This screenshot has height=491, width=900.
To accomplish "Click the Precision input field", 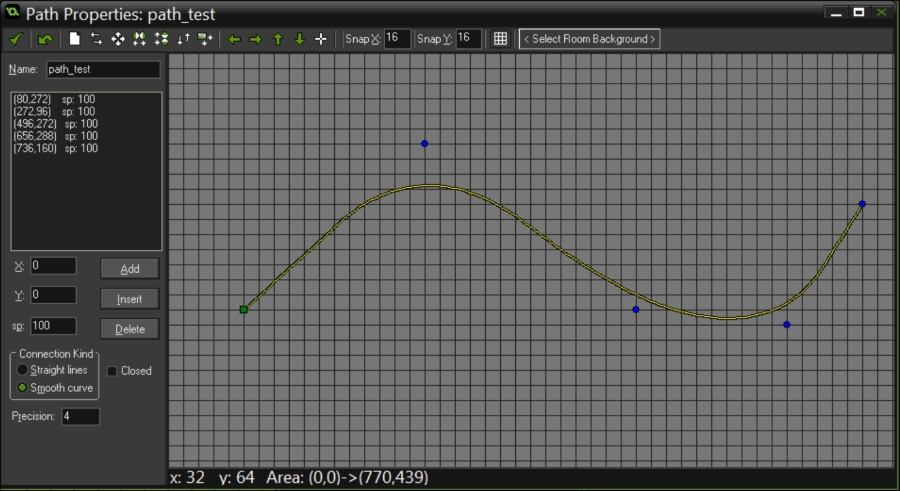I will (80, 416).
